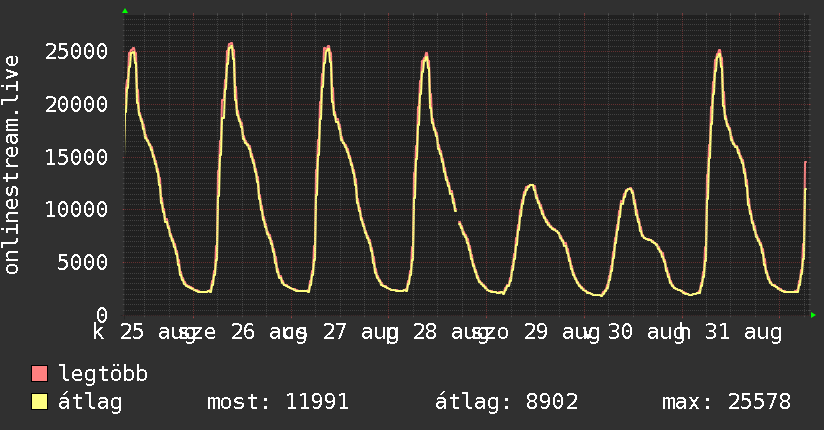Click the yellow átlag legend swatch
824x430 pixels.
[39, 402]
